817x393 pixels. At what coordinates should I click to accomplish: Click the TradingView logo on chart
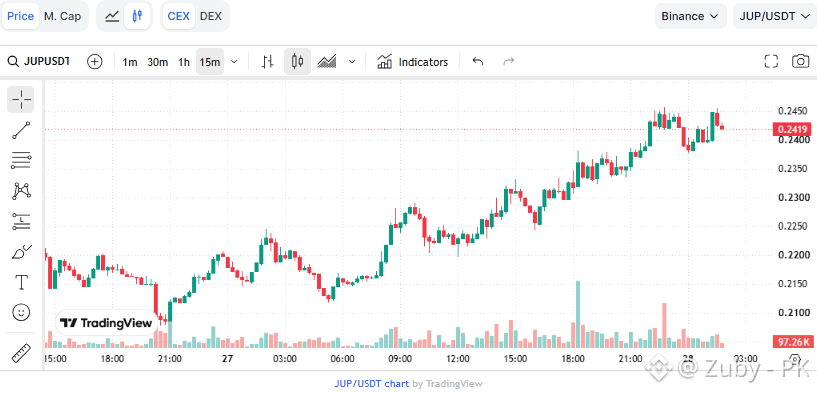(x=106, y=323)
